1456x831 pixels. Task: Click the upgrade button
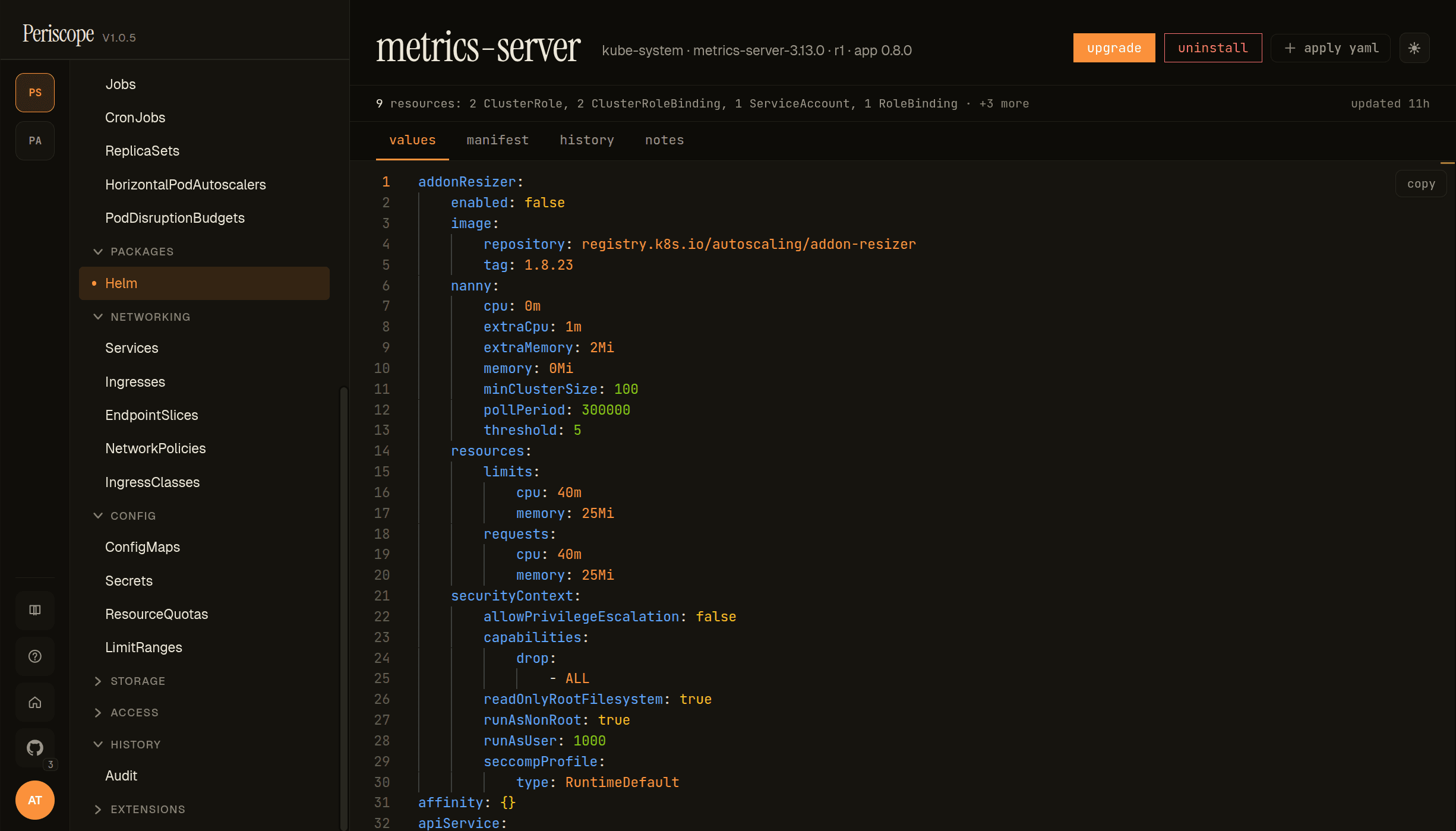coord(1114,48)
